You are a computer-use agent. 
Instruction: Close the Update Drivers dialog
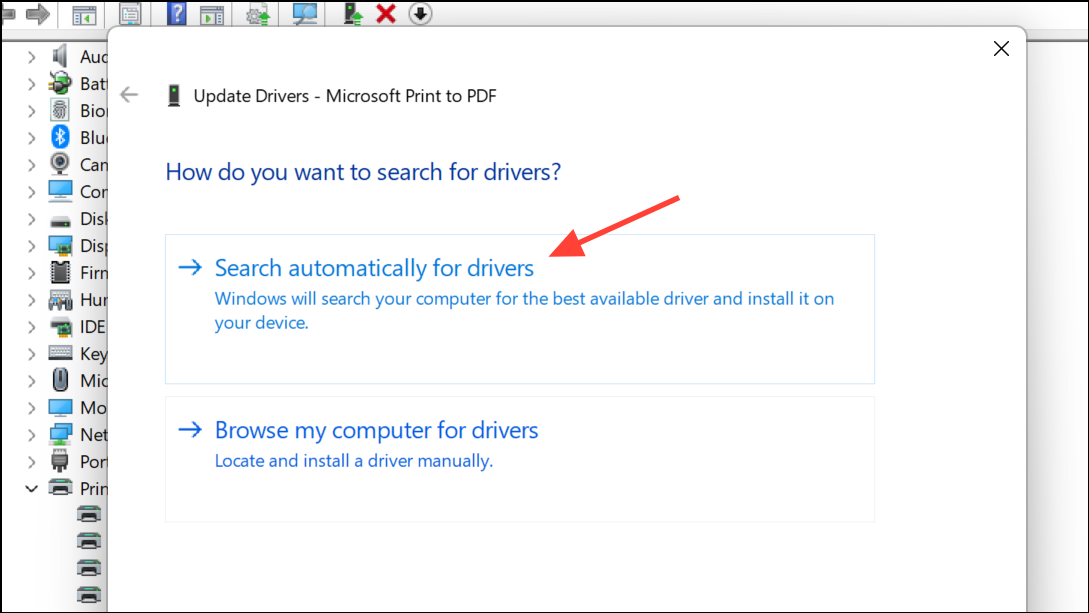pyautogui.click(x=1001, y=49)
